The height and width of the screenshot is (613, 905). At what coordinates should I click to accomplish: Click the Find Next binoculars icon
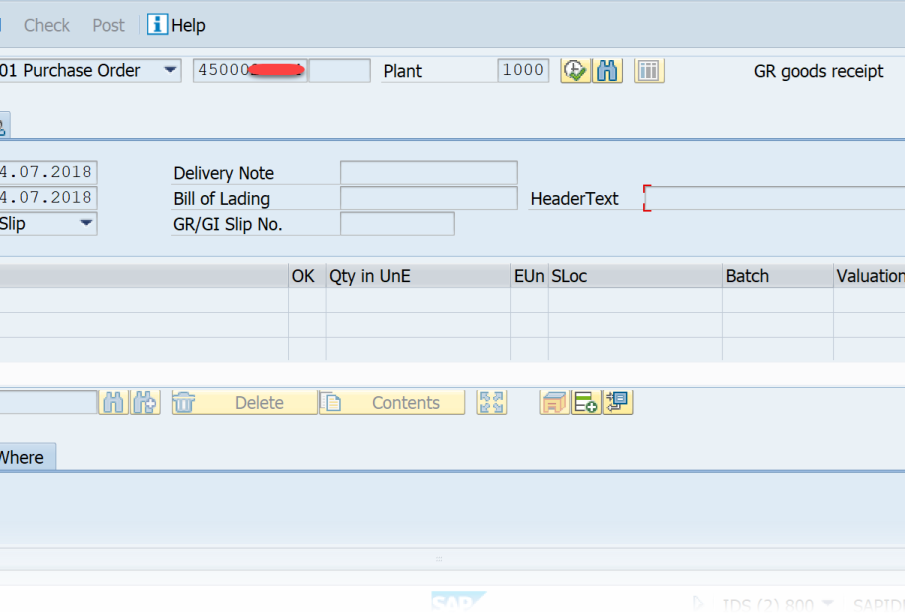(x=146, y=403)
